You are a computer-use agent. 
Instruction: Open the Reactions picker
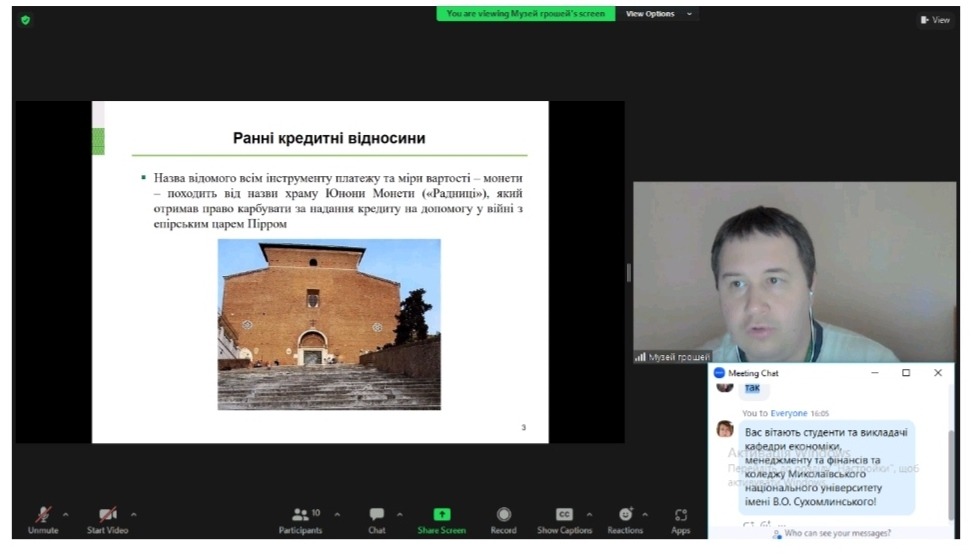(x=625, y=514)
